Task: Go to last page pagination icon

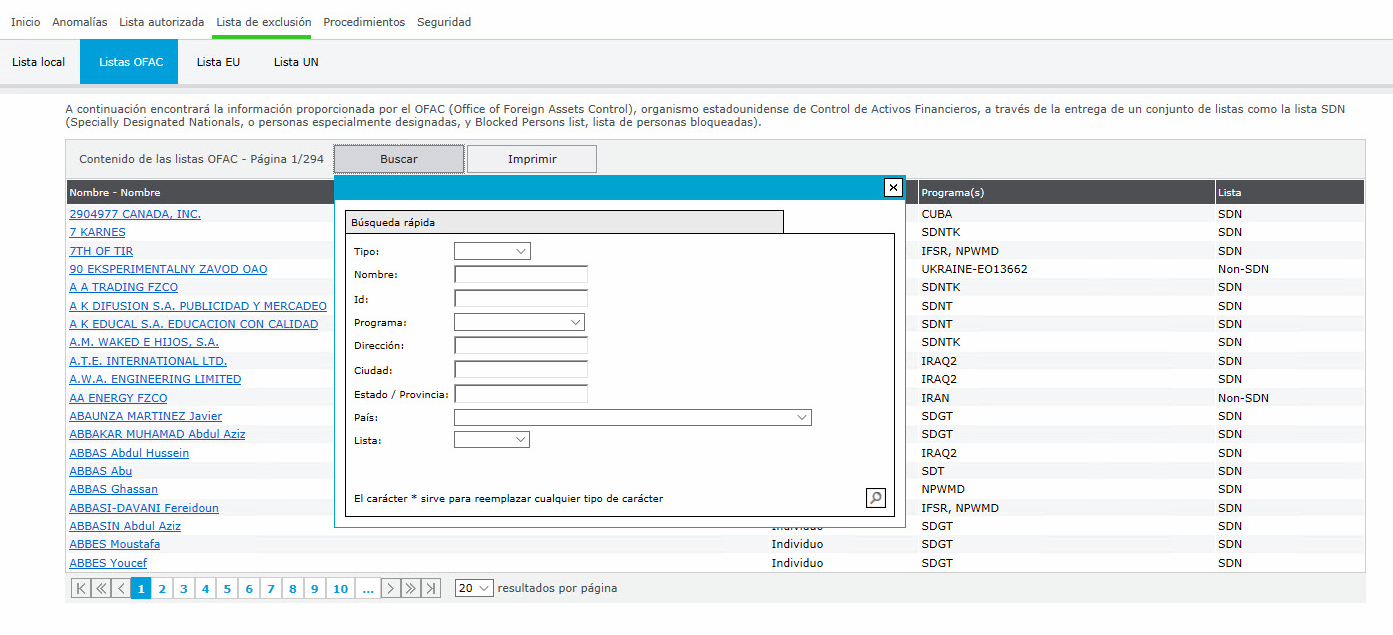Action: click(431, 589)
